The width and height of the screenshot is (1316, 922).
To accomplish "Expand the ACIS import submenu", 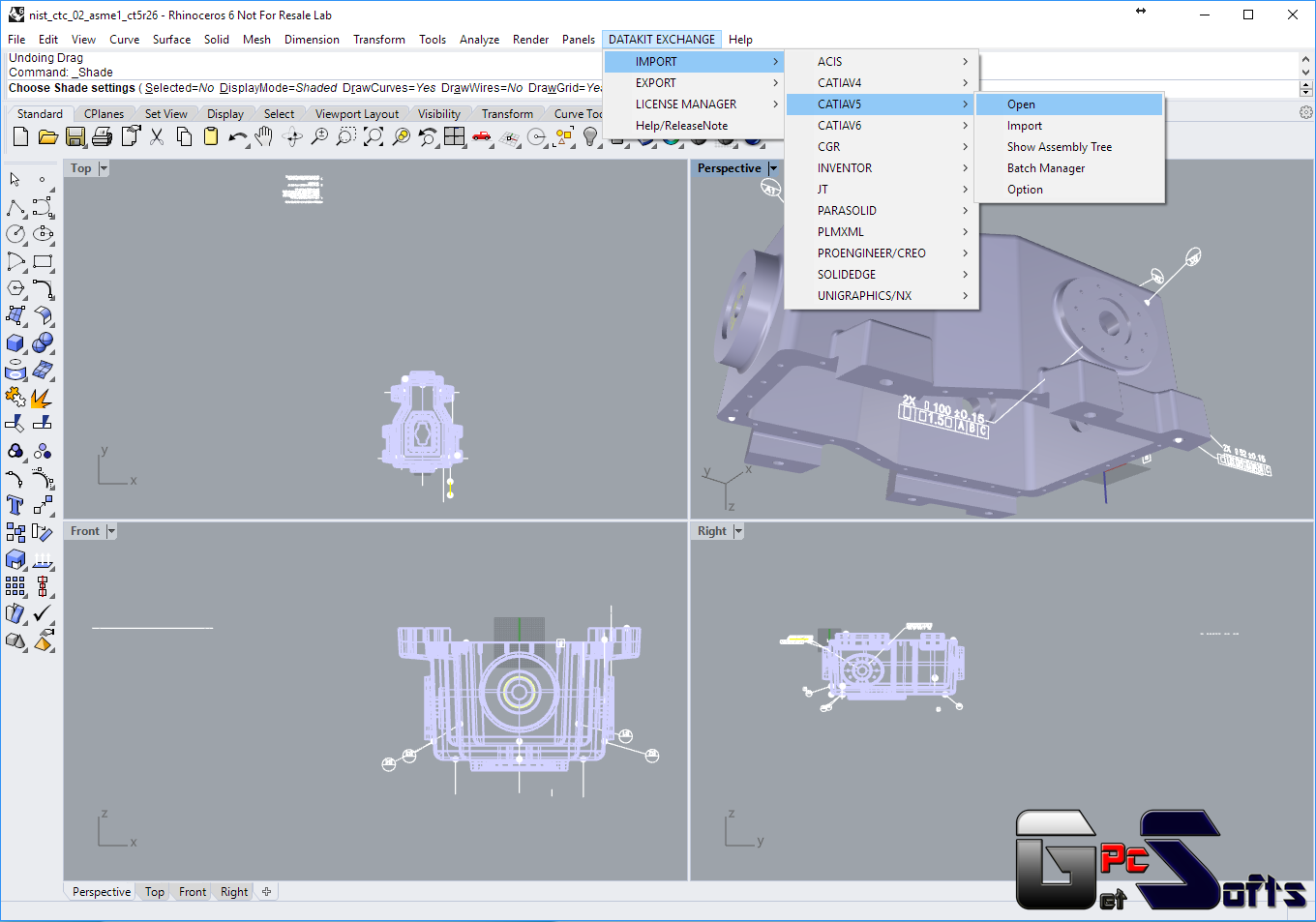I will click(x=882, y=62).
